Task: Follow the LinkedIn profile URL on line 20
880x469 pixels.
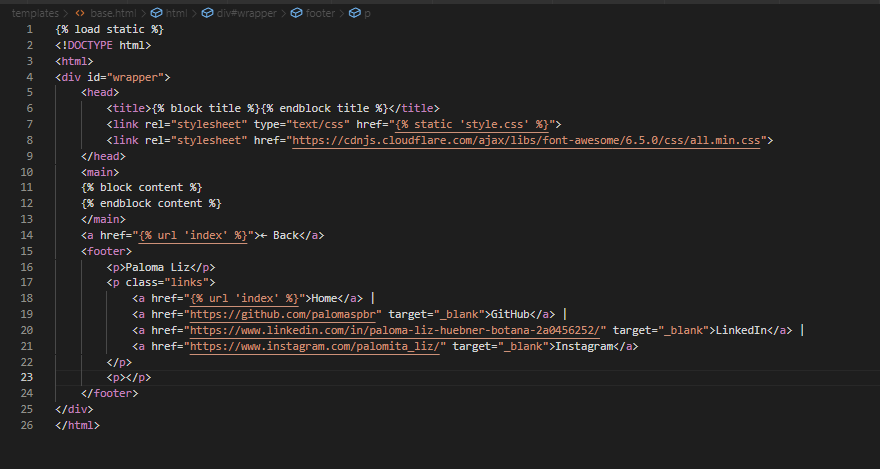Action: pos(397,330)
